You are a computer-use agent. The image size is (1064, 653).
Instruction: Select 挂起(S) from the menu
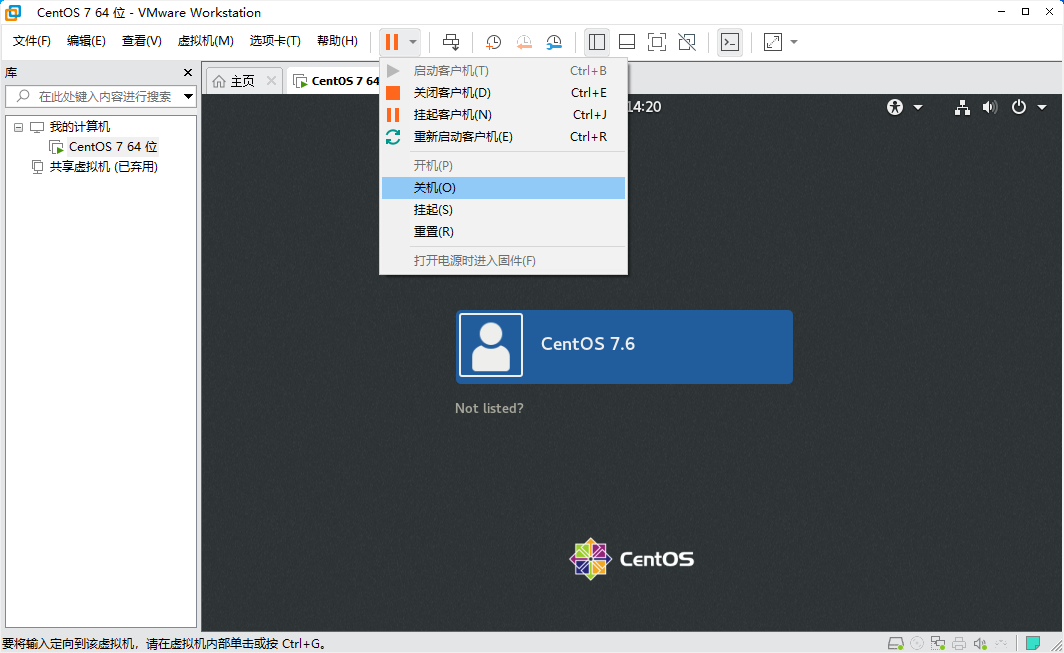point(434,209)
